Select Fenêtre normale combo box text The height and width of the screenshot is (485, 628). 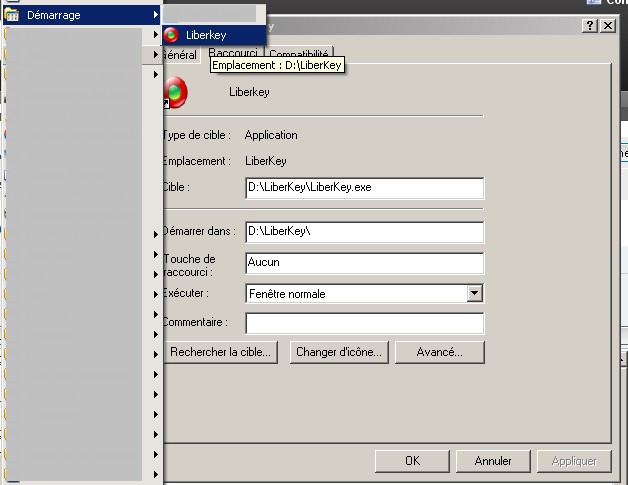(x=287, y=294)
